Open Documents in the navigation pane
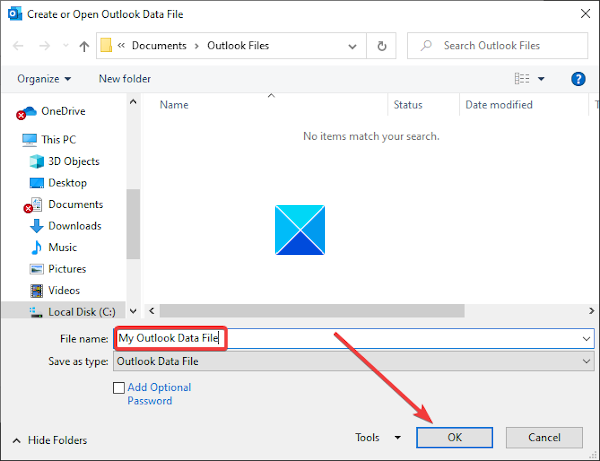The image size is (600, 461). pyautogui.click(x=75, y=204)
